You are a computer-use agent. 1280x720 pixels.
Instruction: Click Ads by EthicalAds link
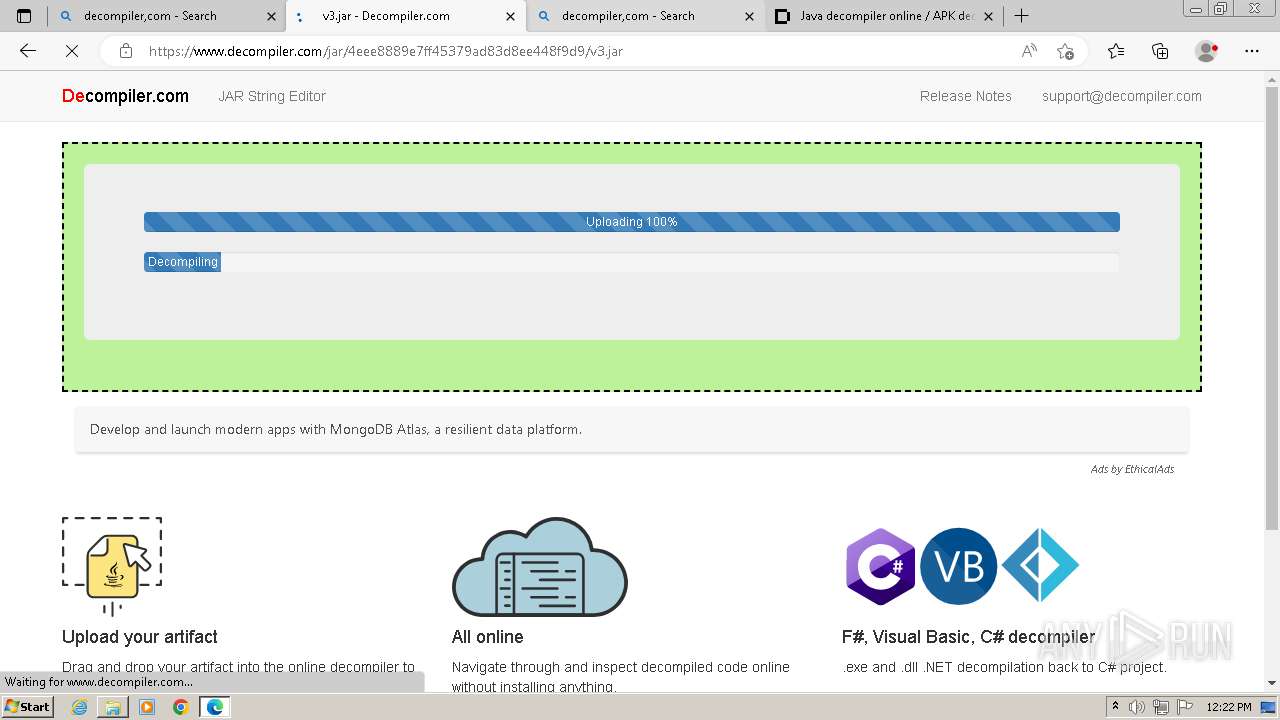[1132, 469]
